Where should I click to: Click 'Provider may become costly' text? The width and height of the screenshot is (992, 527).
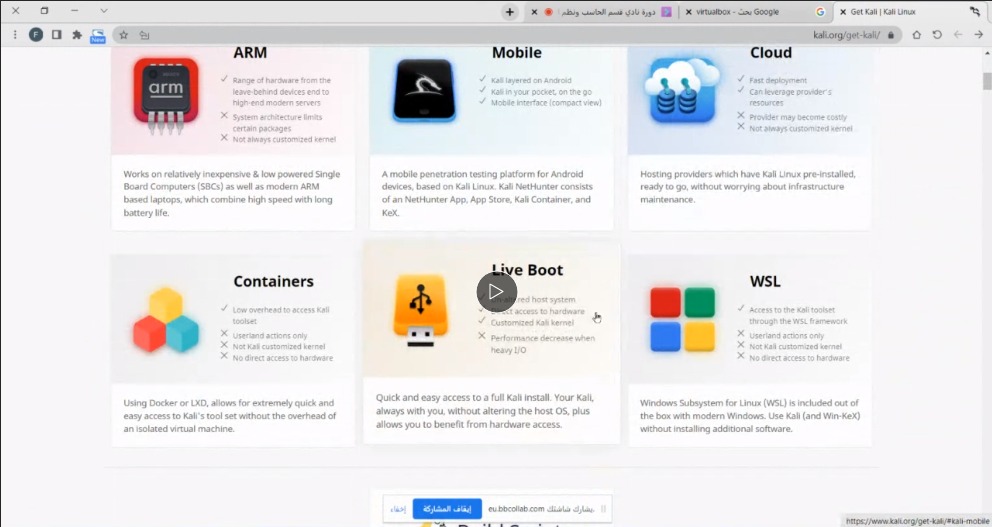click(x=798, y=117)
